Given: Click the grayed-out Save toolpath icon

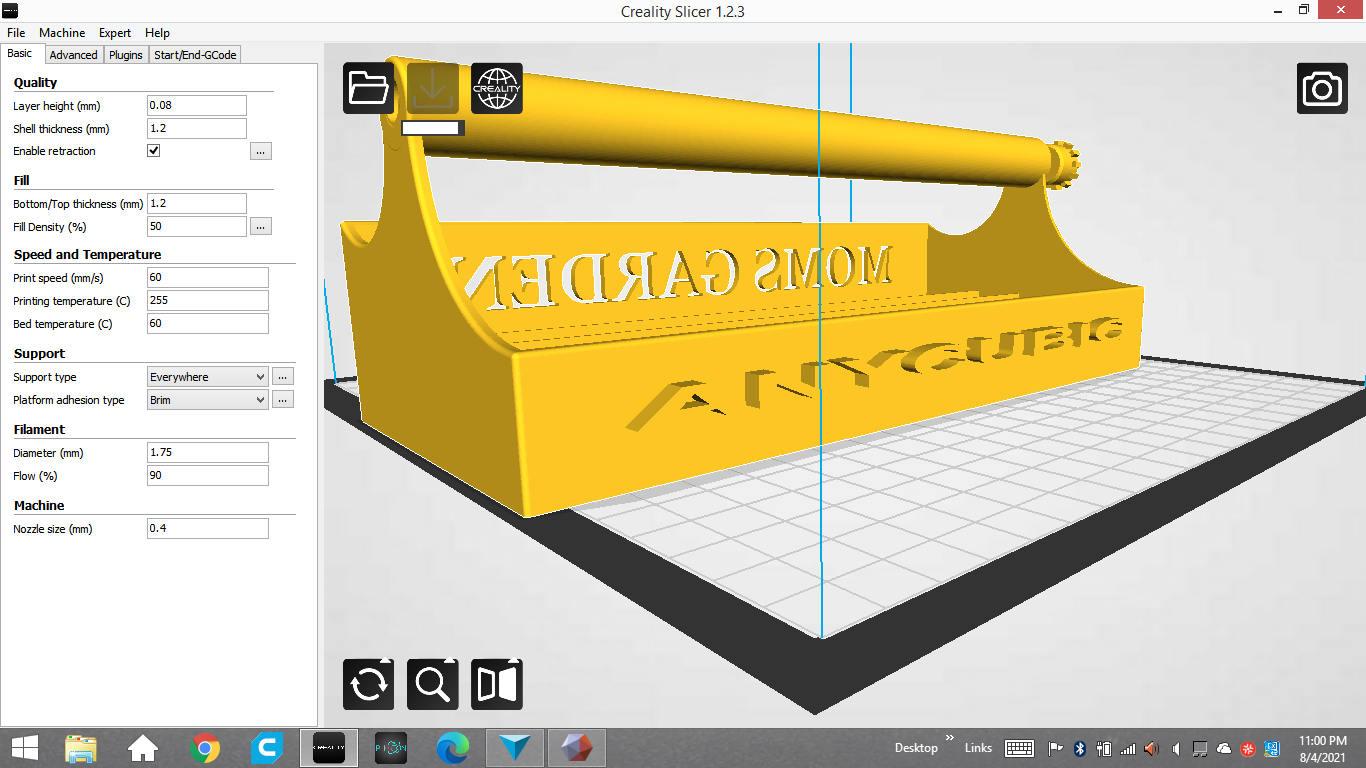Looking at the screenshot, I should pyautogui.click(x=433, y=88).
